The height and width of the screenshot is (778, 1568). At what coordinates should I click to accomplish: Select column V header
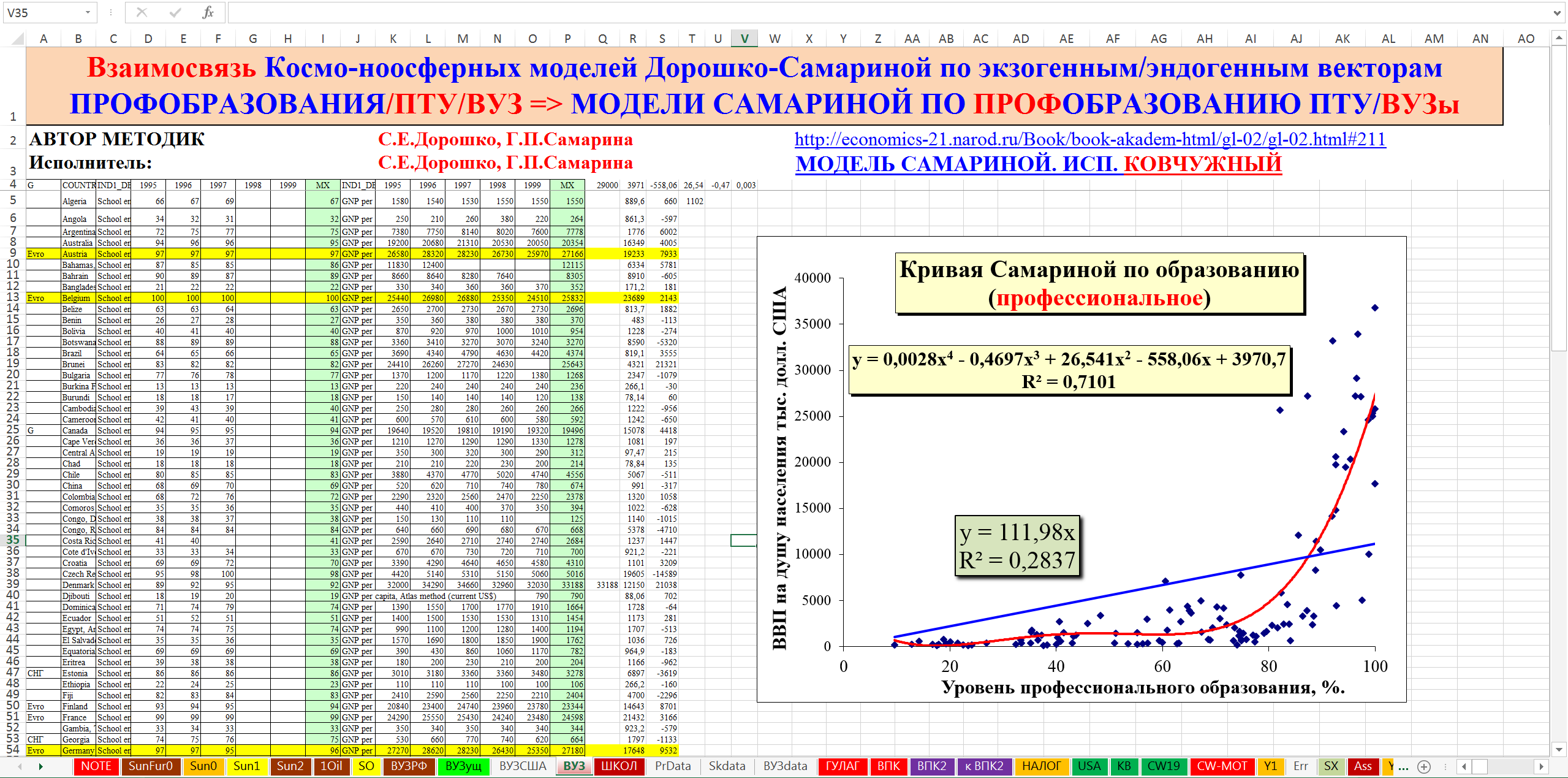(744, 39)
